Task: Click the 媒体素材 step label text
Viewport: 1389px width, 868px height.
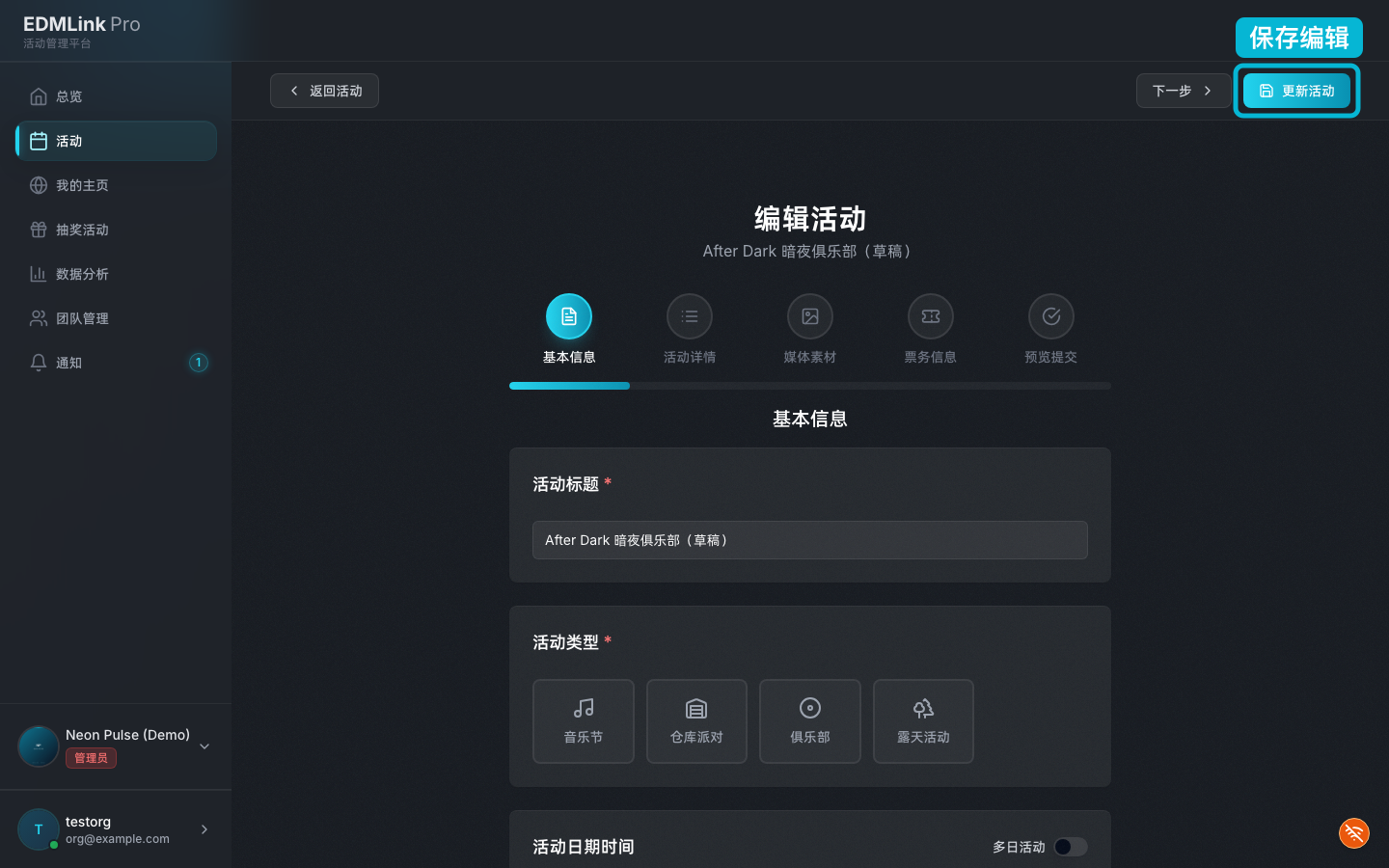Action: (810, 357)
